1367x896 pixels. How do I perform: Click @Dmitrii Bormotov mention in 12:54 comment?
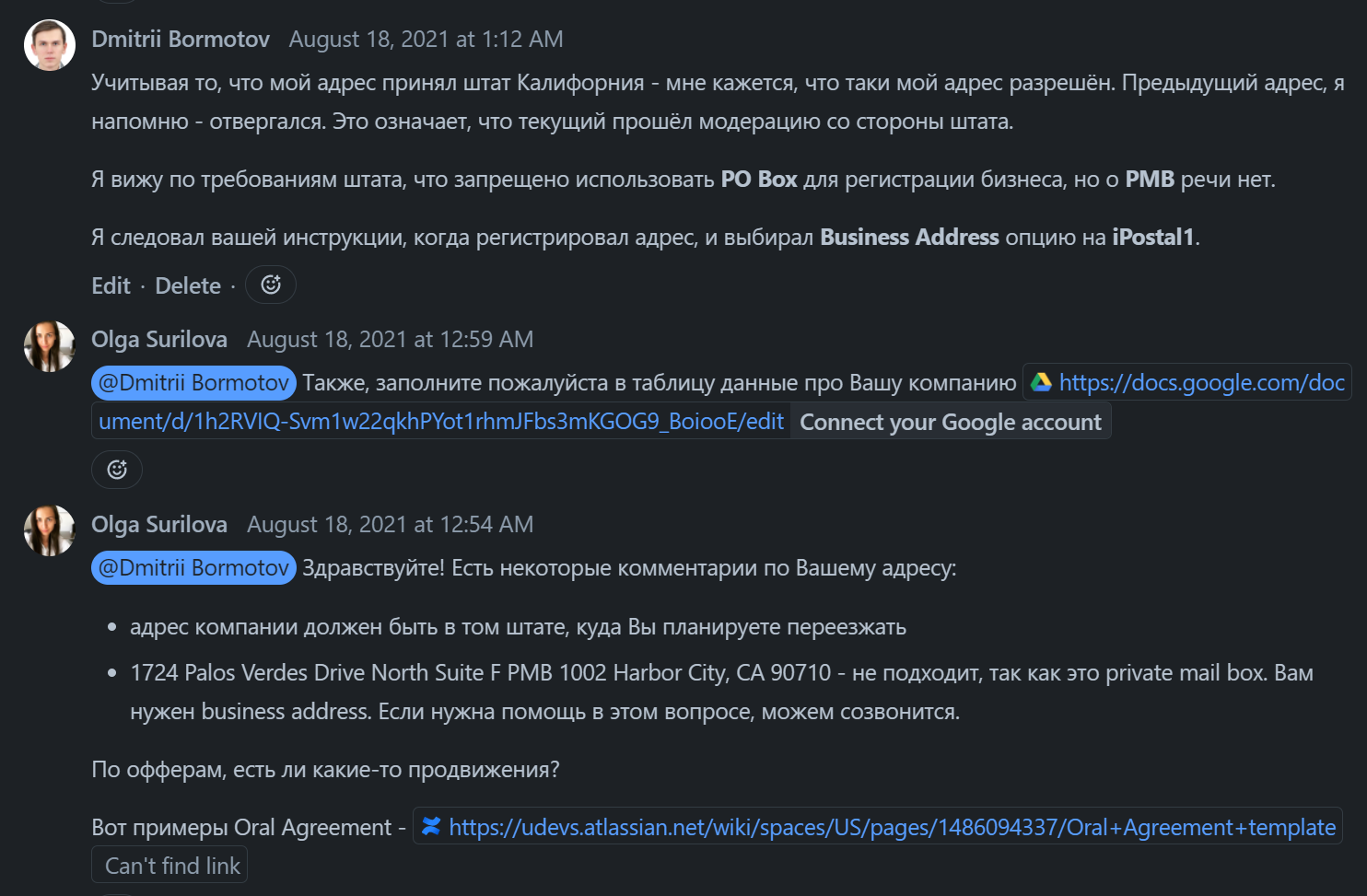(x=193, y=567)
